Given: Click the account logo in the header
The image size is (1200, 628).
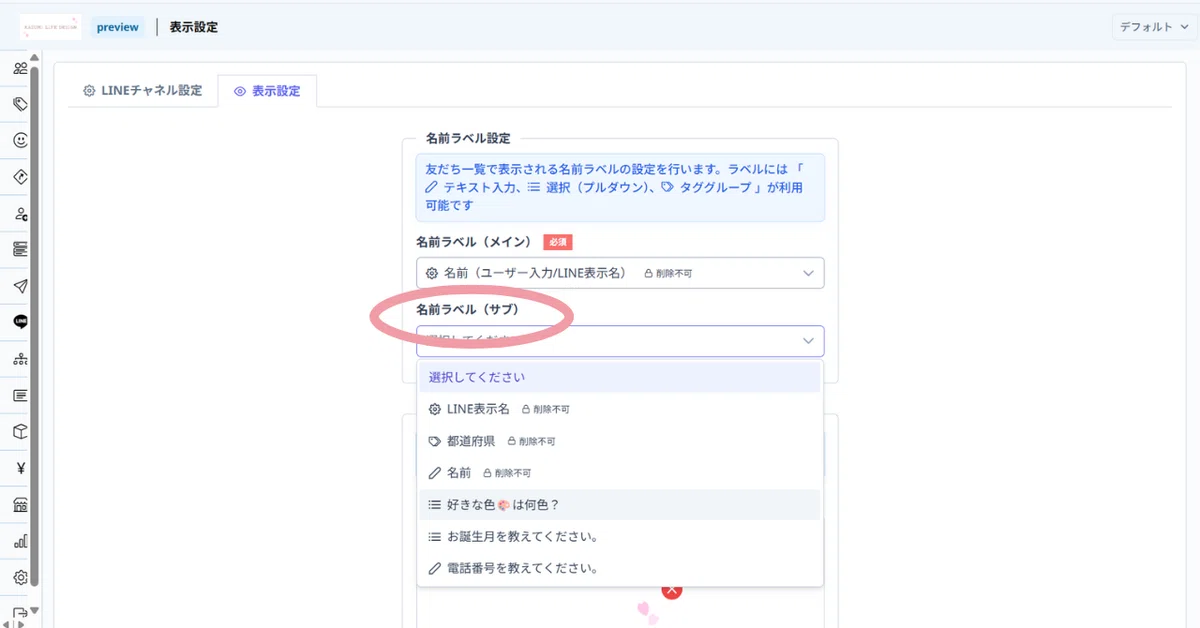Looking at the screenshot, I should tap(50, 27).
